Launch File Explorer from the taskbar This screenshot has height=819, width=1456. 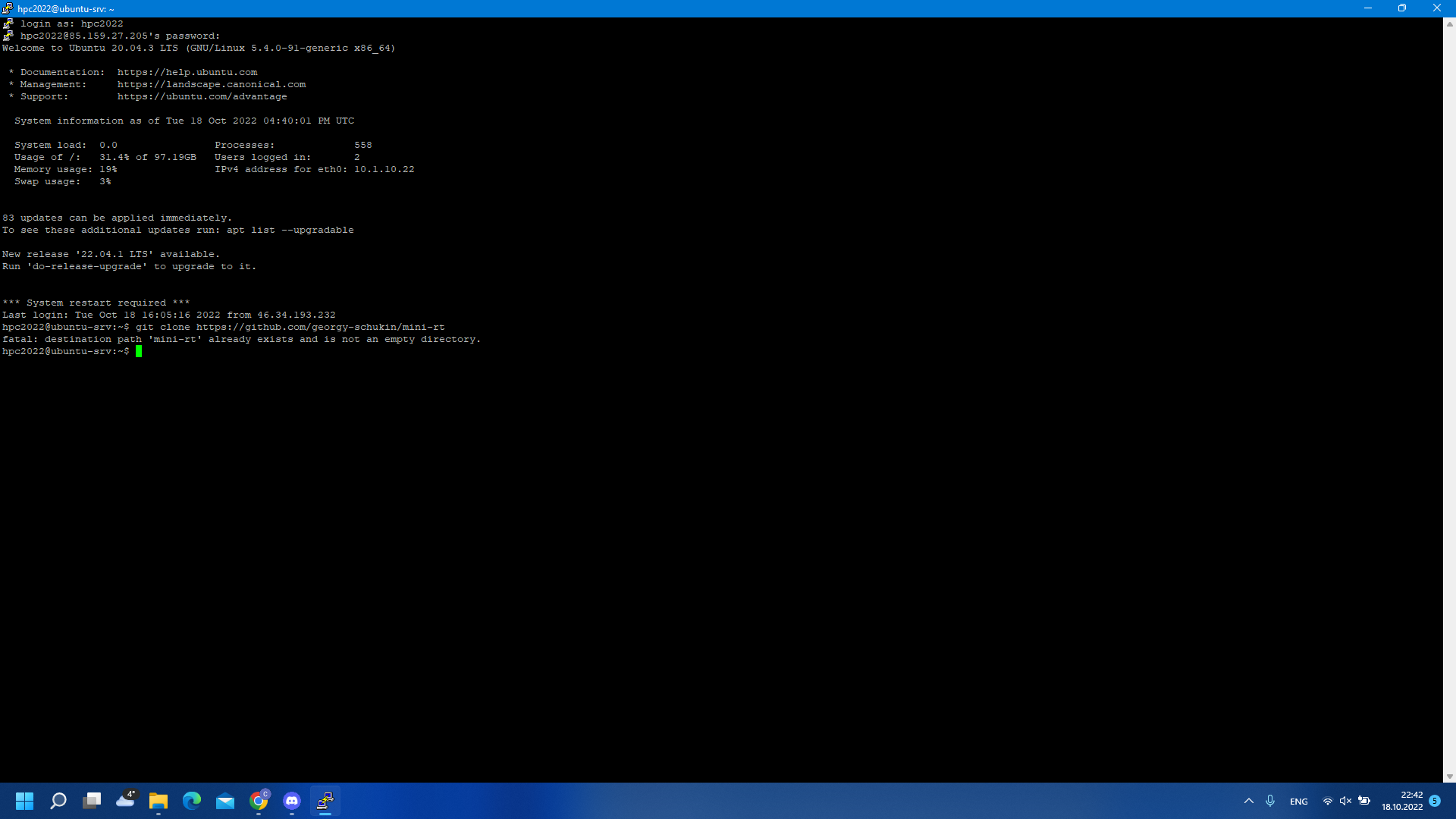coord(158,801)
